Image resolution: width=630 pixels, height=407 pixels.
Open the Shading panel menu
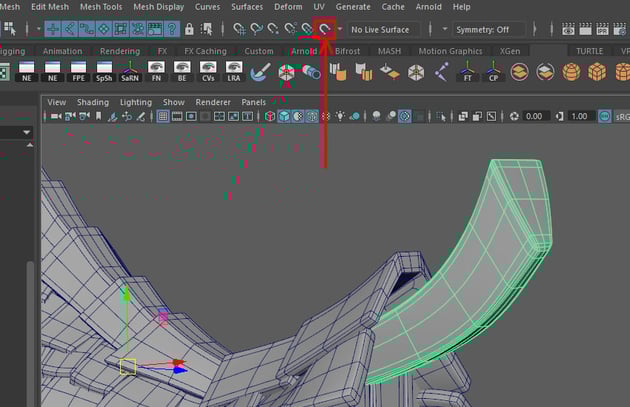click(x=93, y=102)
